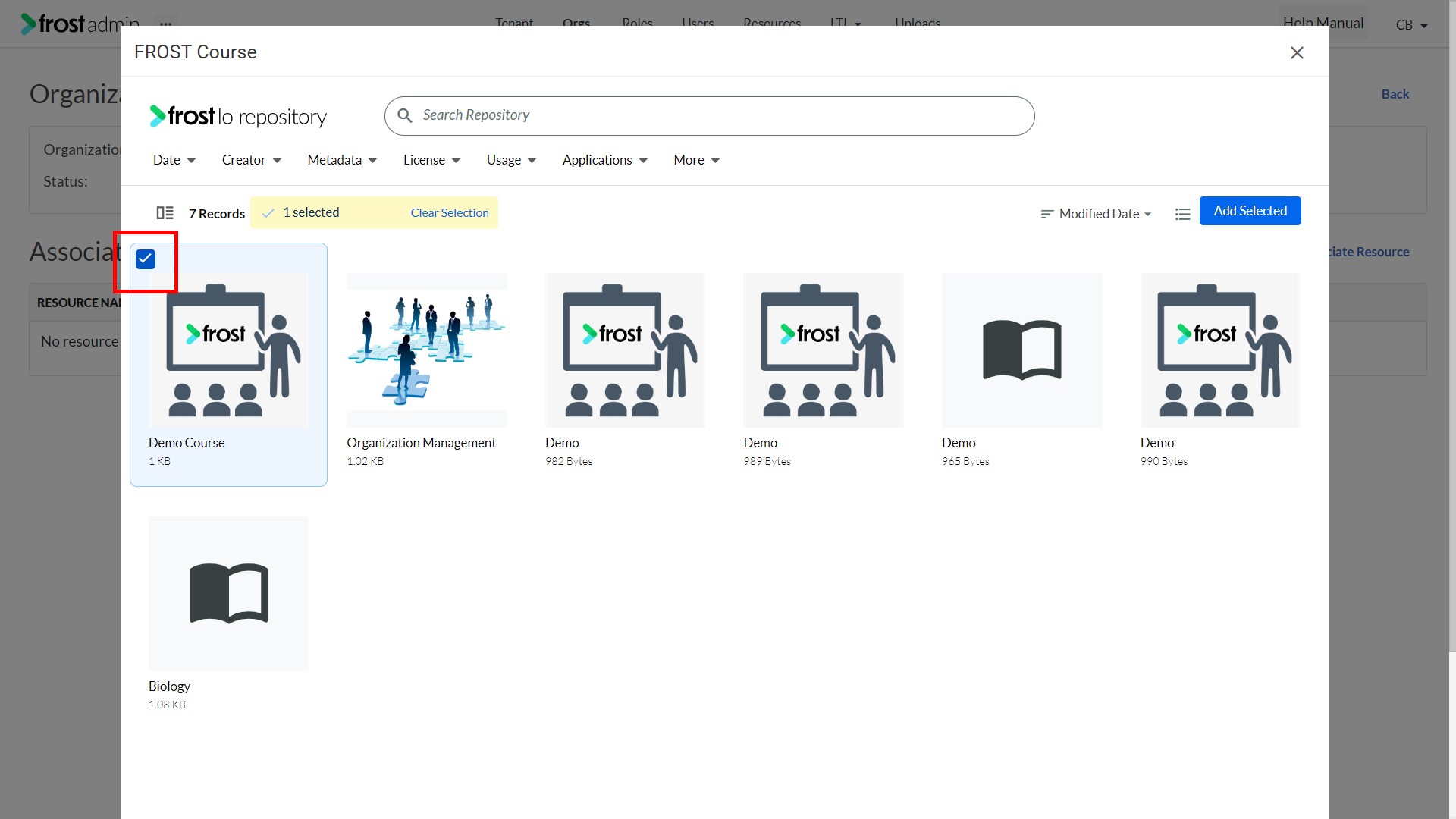Open the Applications filter dropdown

(604, 160)
